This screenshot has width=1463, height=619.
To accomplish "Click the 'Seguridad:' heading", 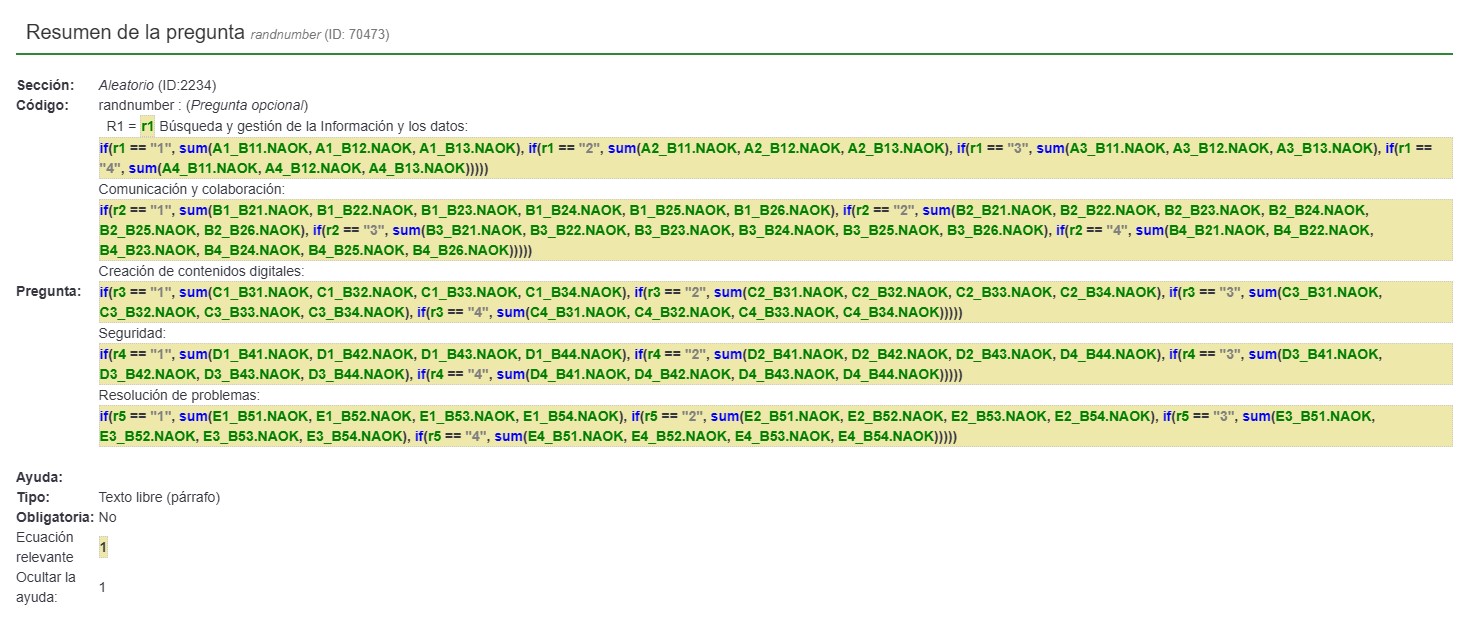I will 132,332.
